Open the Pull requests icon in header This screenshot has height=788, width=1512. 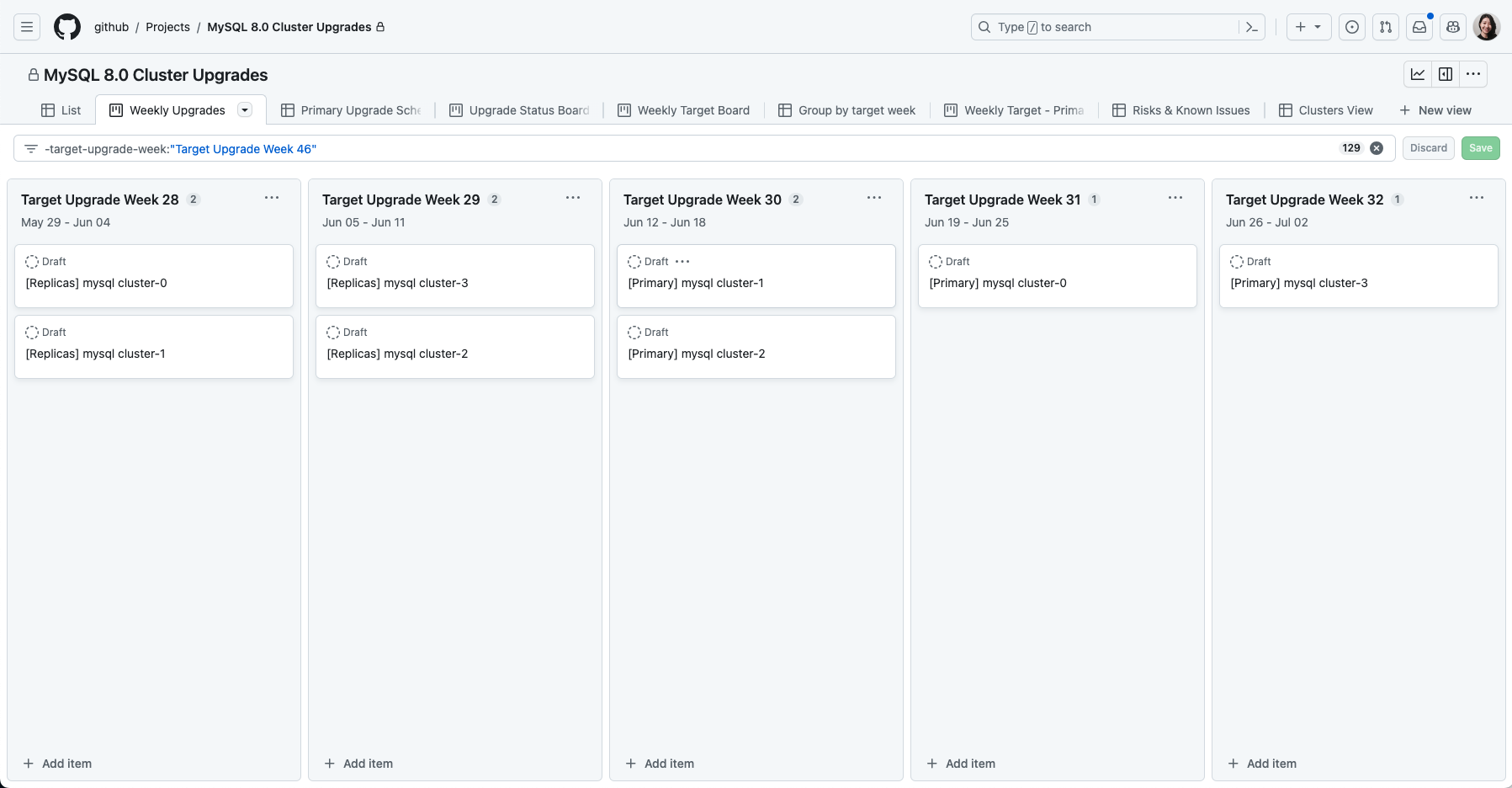1386,27
